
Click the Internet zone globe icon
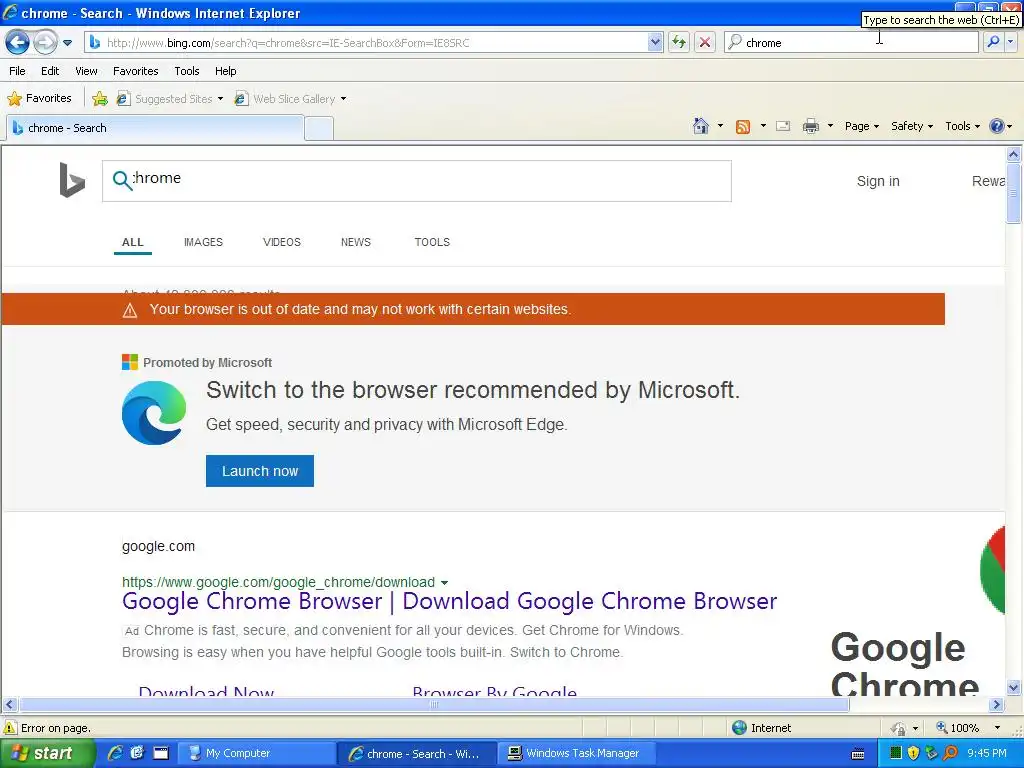(x=739, y=728)
